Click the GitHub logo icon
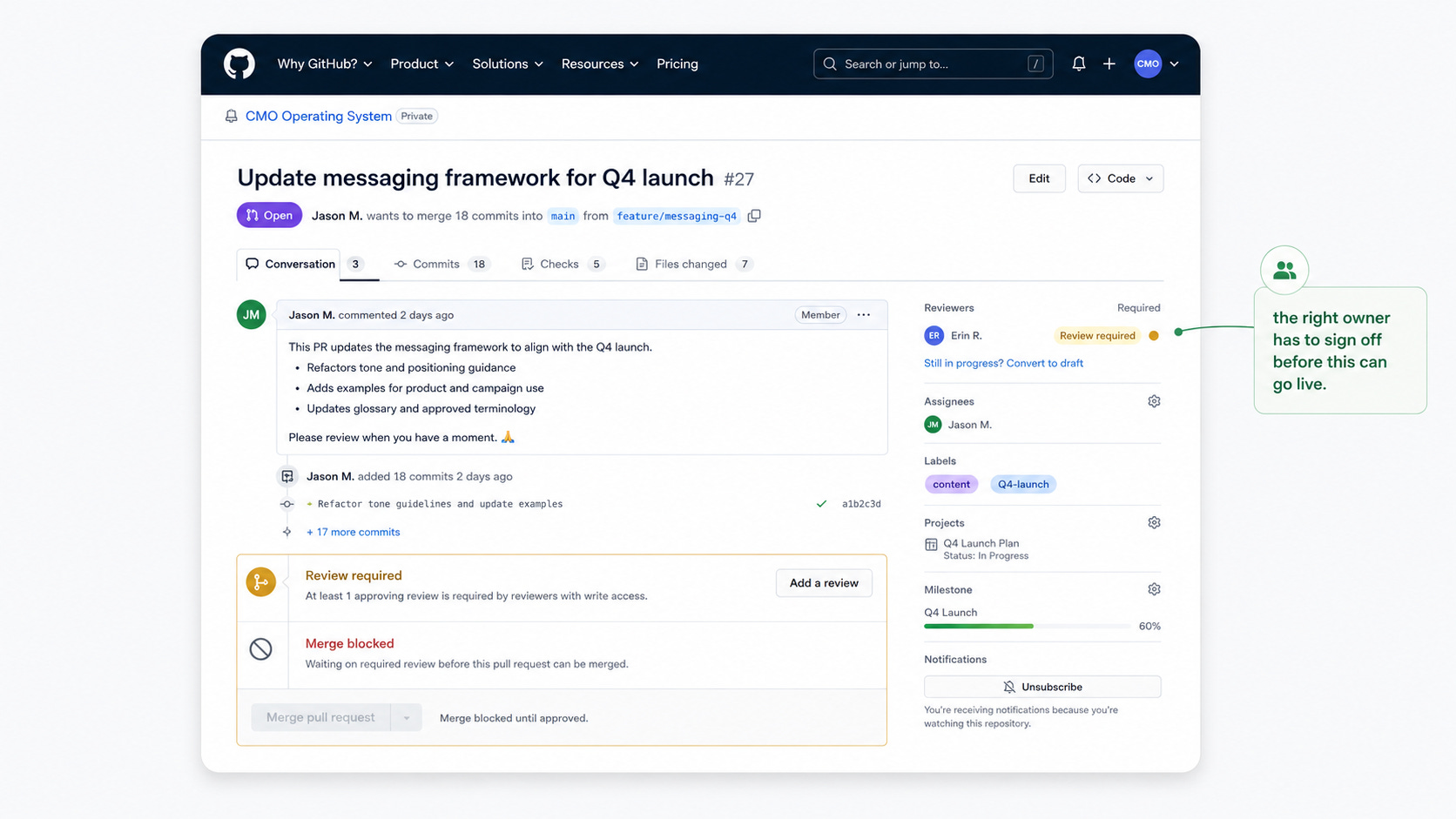Screen dimensions: 1456x819 [x=239, y=64]
